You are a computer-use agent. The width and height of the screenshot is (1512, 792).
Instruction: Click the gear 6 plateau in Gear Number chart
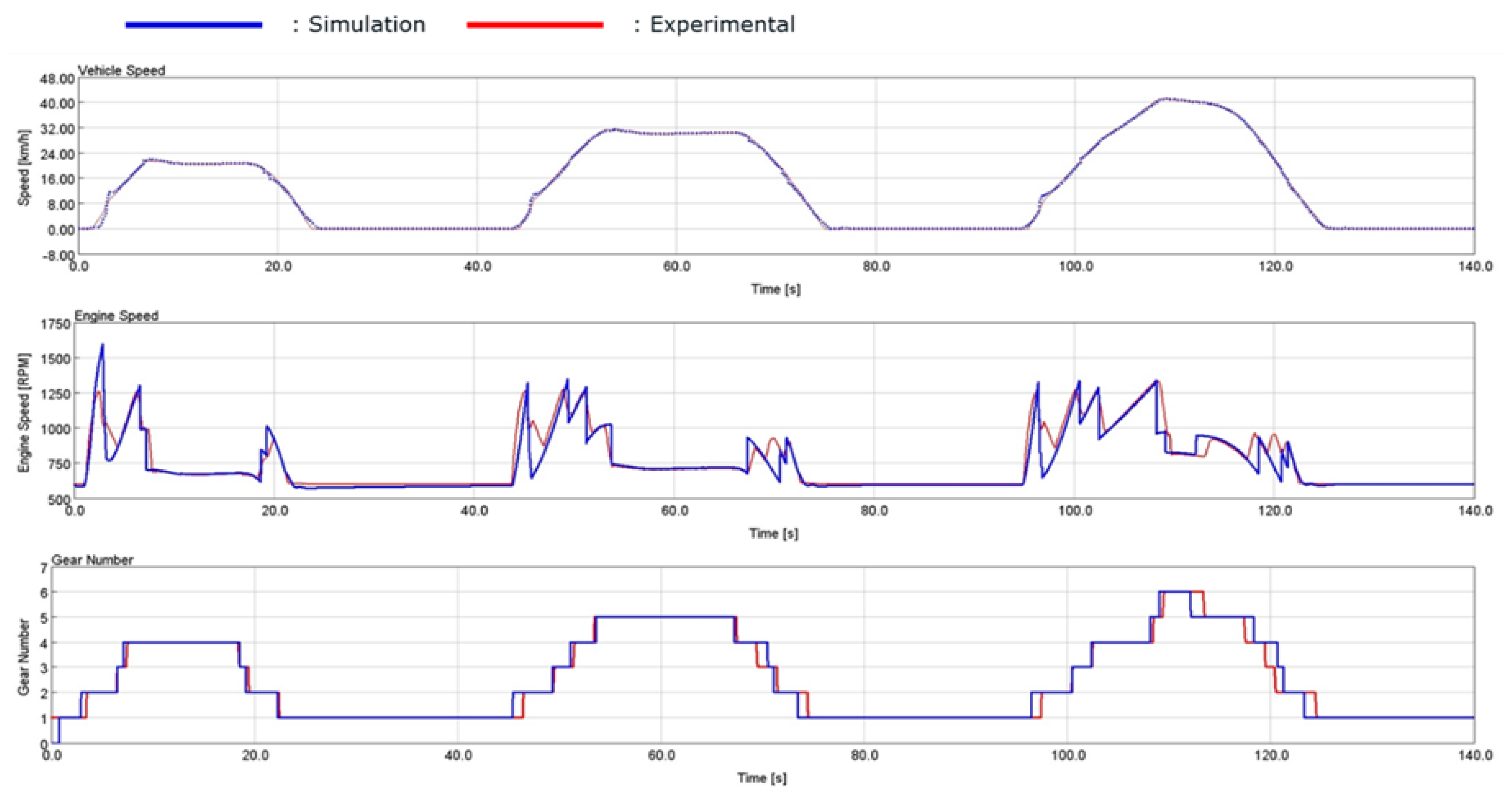click(1175, 592)
